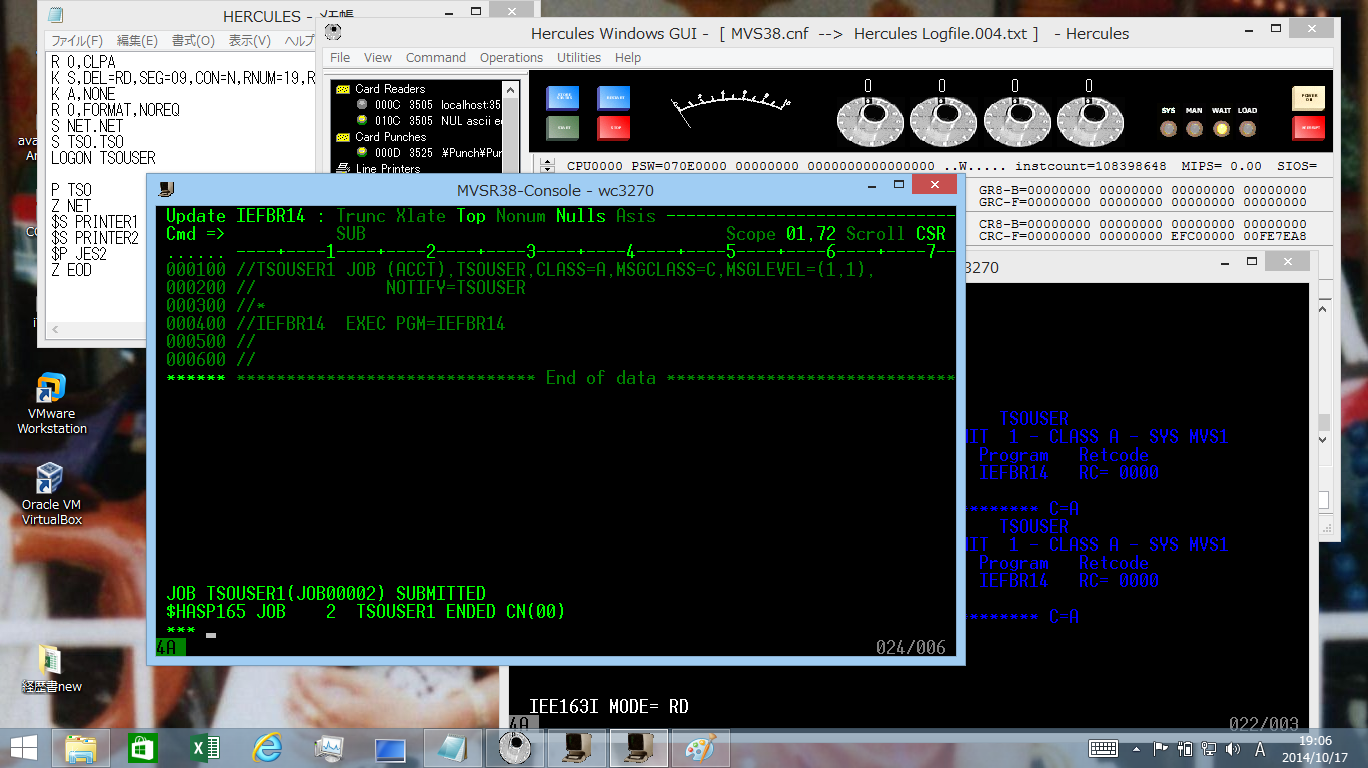Click the red STOP button in Hercules panel
The image size is (1368, 768).
tap(614, 128)
